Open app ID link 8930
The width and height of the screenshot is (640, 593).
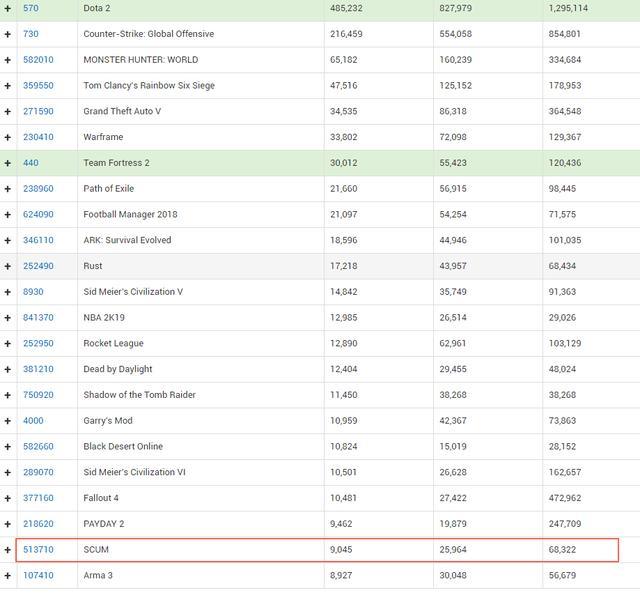[33, 291]
